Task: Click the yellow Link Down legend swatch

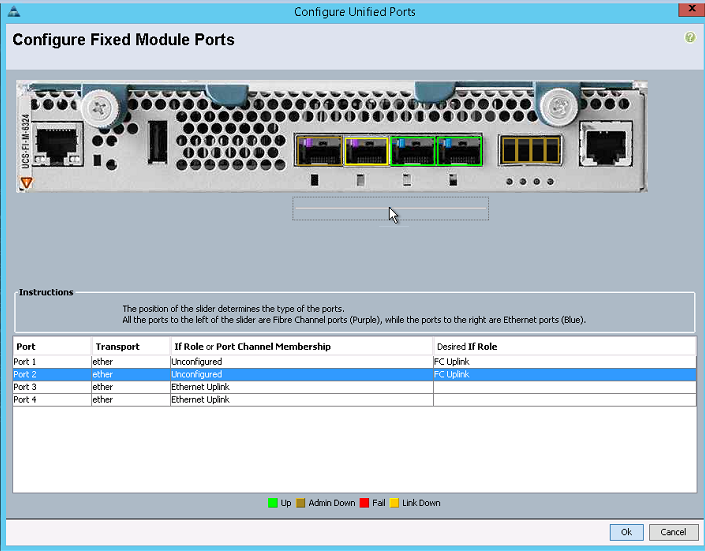Action: pyautogui.click(x=394, y=503)
